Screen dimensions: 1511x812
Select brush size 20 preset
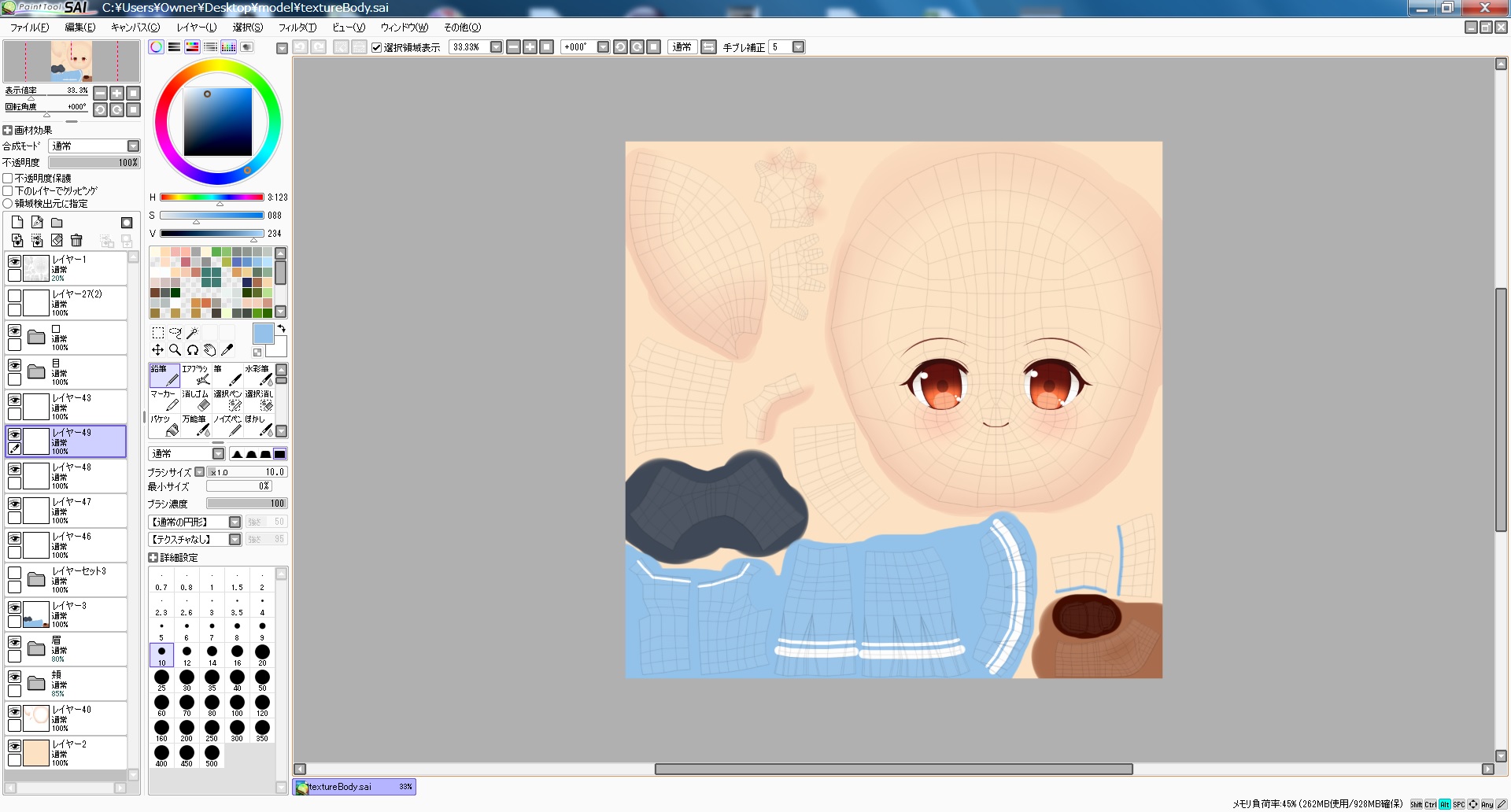click(262, 655)
